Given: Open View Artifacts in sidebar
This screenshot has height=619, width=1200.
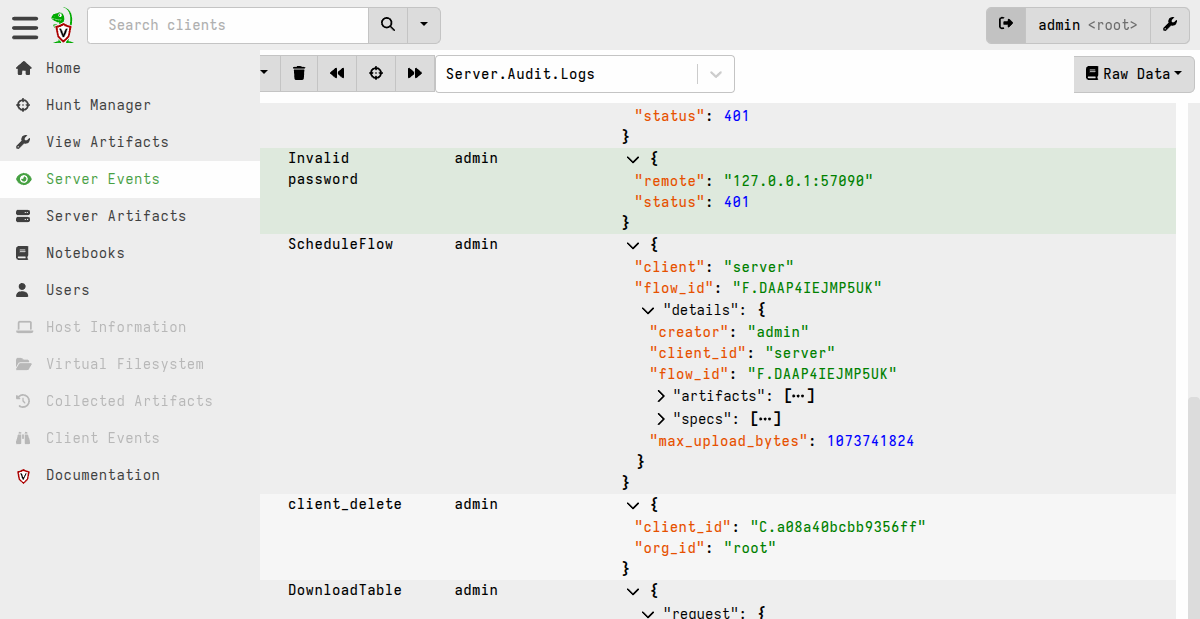Looking at the screenshot, I should point(130,142).
